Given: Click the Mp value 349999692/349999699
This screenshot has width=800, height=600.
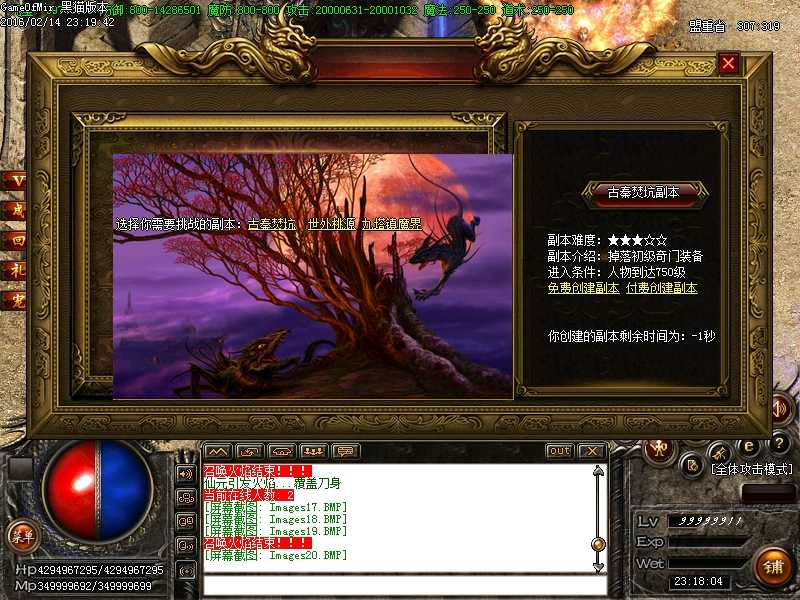Looking at the screenshot, I should click(94, 586).
